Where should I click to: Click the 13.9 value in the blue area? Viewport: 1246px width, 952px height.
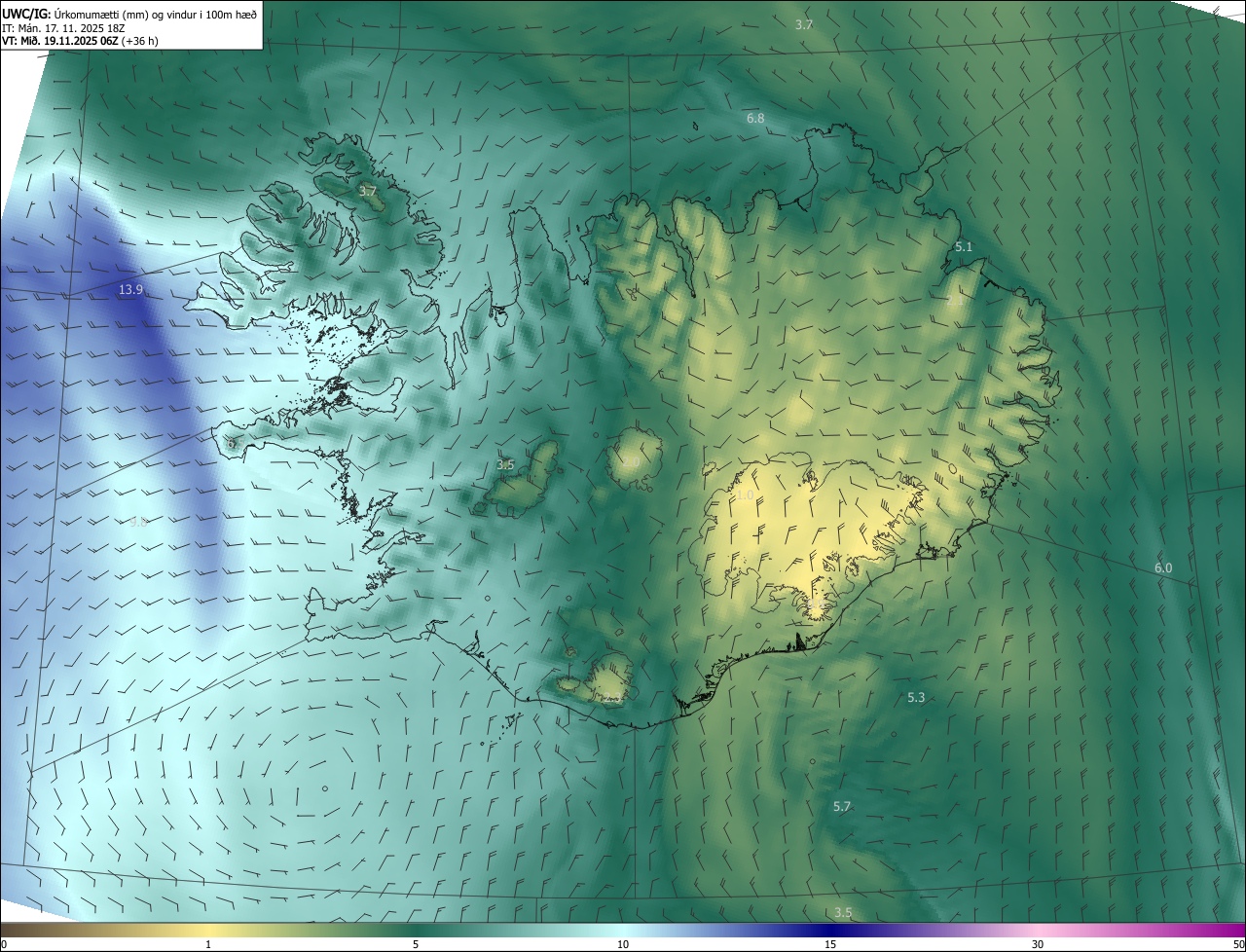point(131,290)
